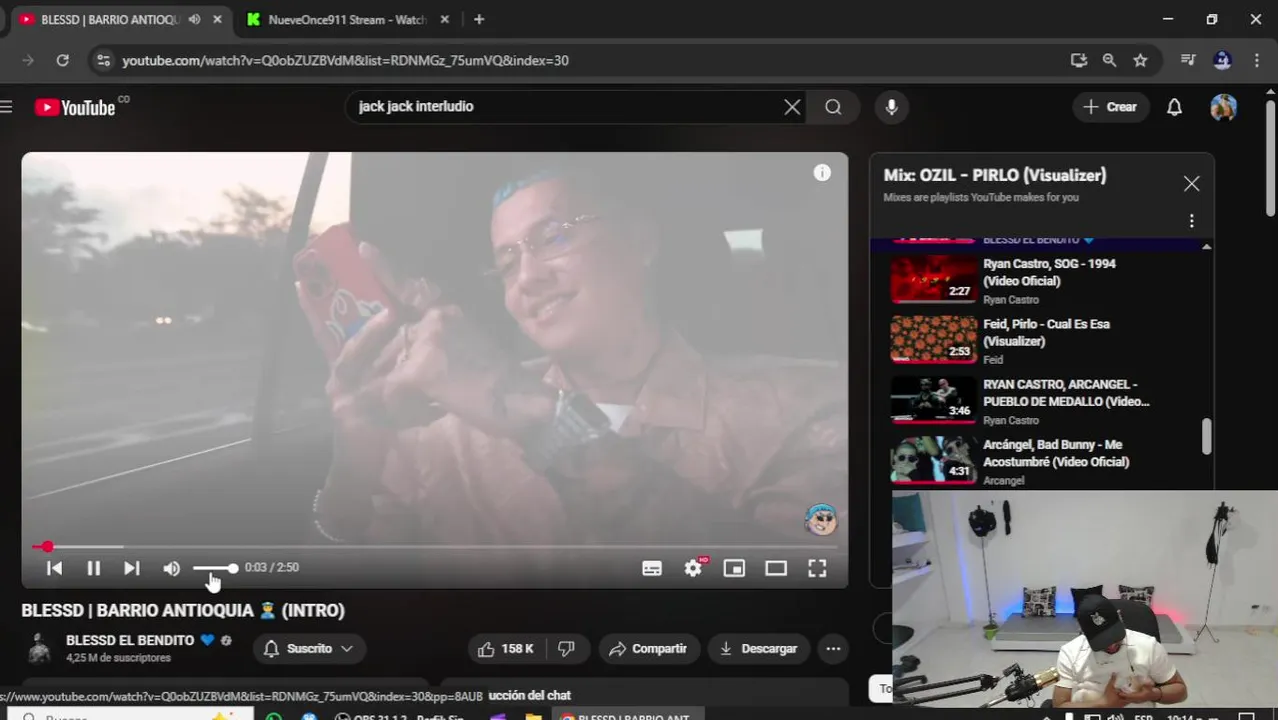This screenshot has width=1278, height=720.
Task: Click the Descargar download button
Action: point(759,649)
